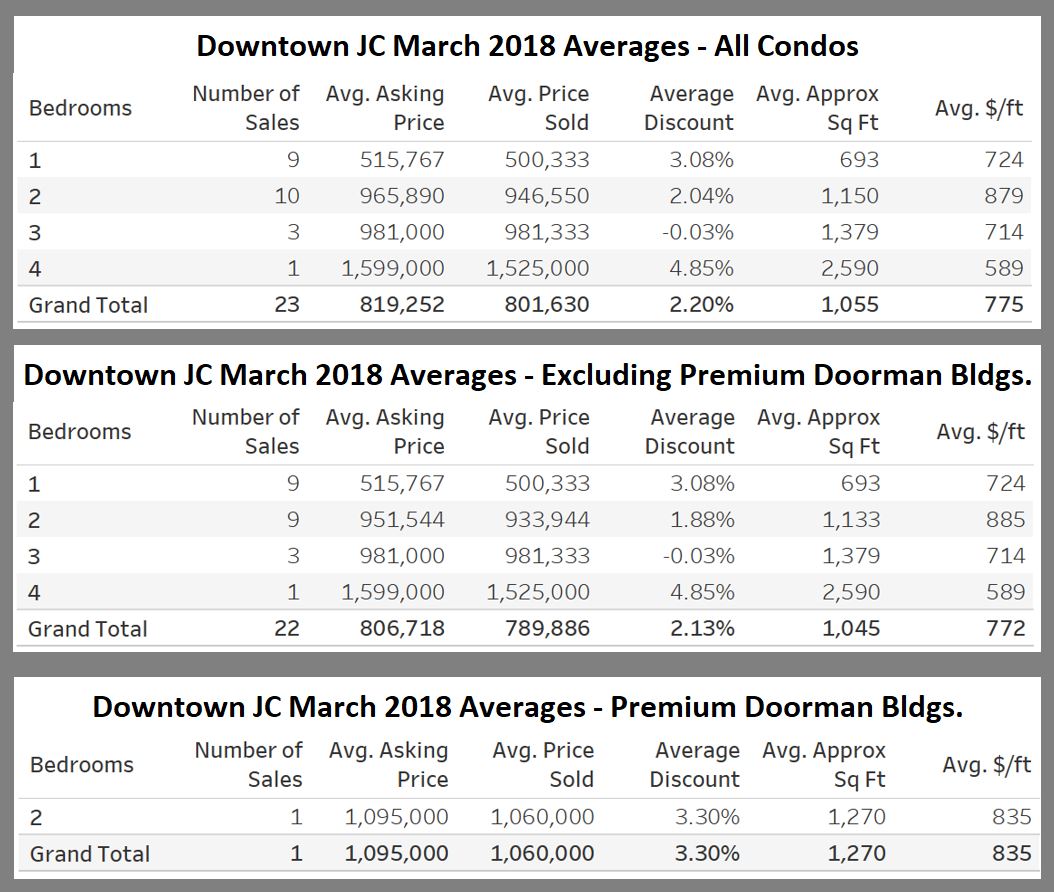This screenshot has height=892, width=1054.
Task: Select Grand Total square feet 1,045
Action: tap(851, 629)
